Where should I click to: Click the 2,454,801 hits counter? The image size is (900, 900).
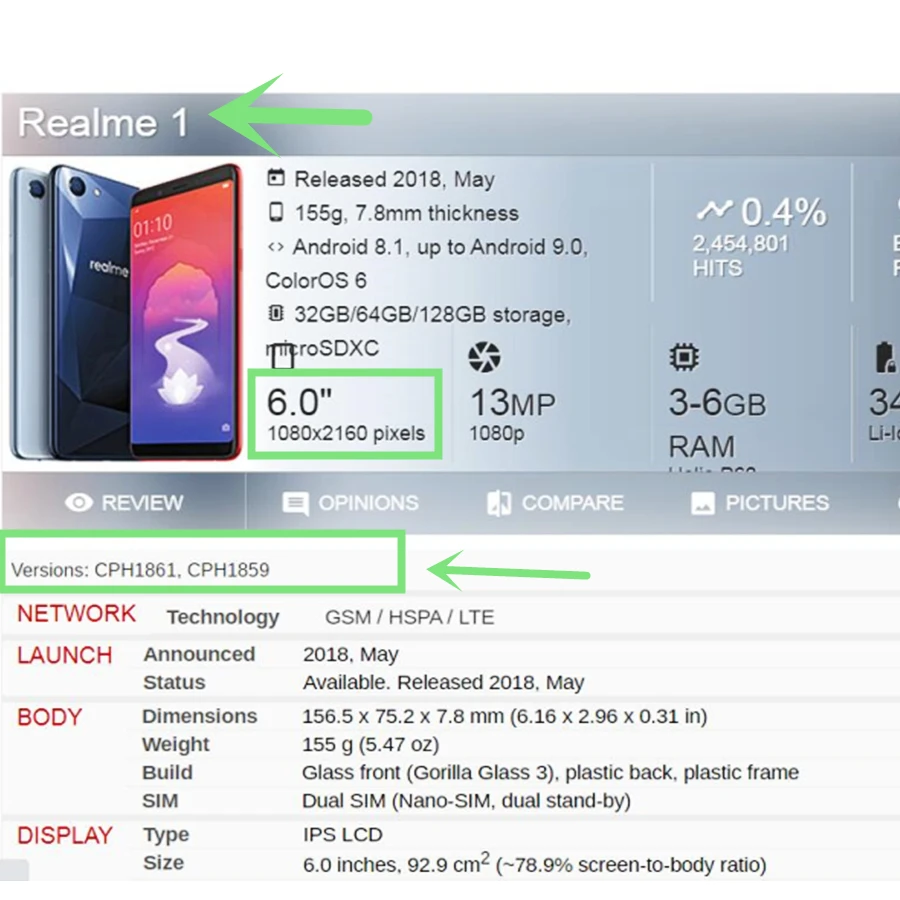point(740,244)
